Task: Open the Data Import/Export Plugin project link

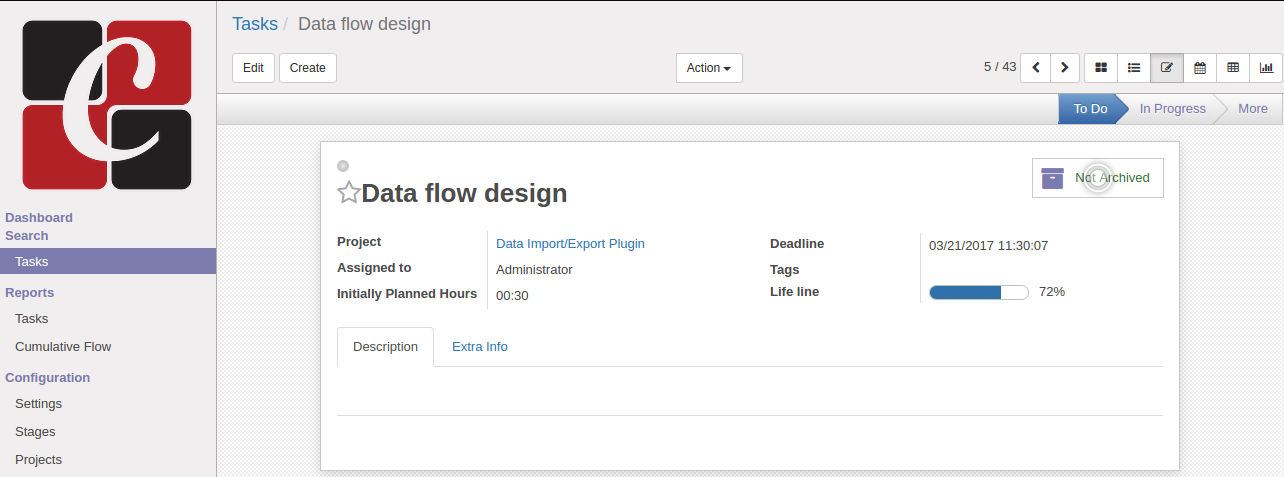Action: pyautogui.click(x=570, y=243)
